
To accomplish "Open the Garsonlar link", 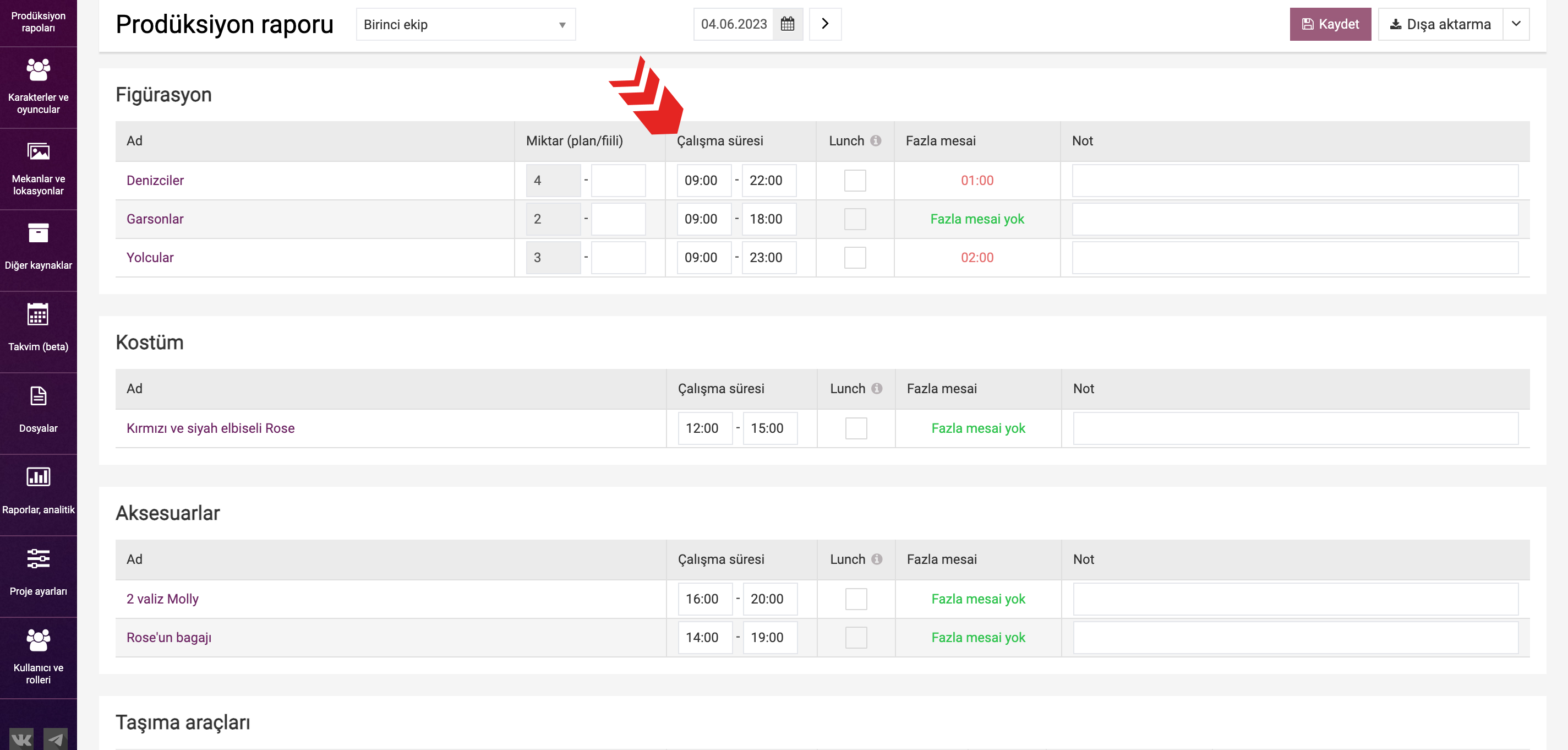I will (x=155, y=219).
